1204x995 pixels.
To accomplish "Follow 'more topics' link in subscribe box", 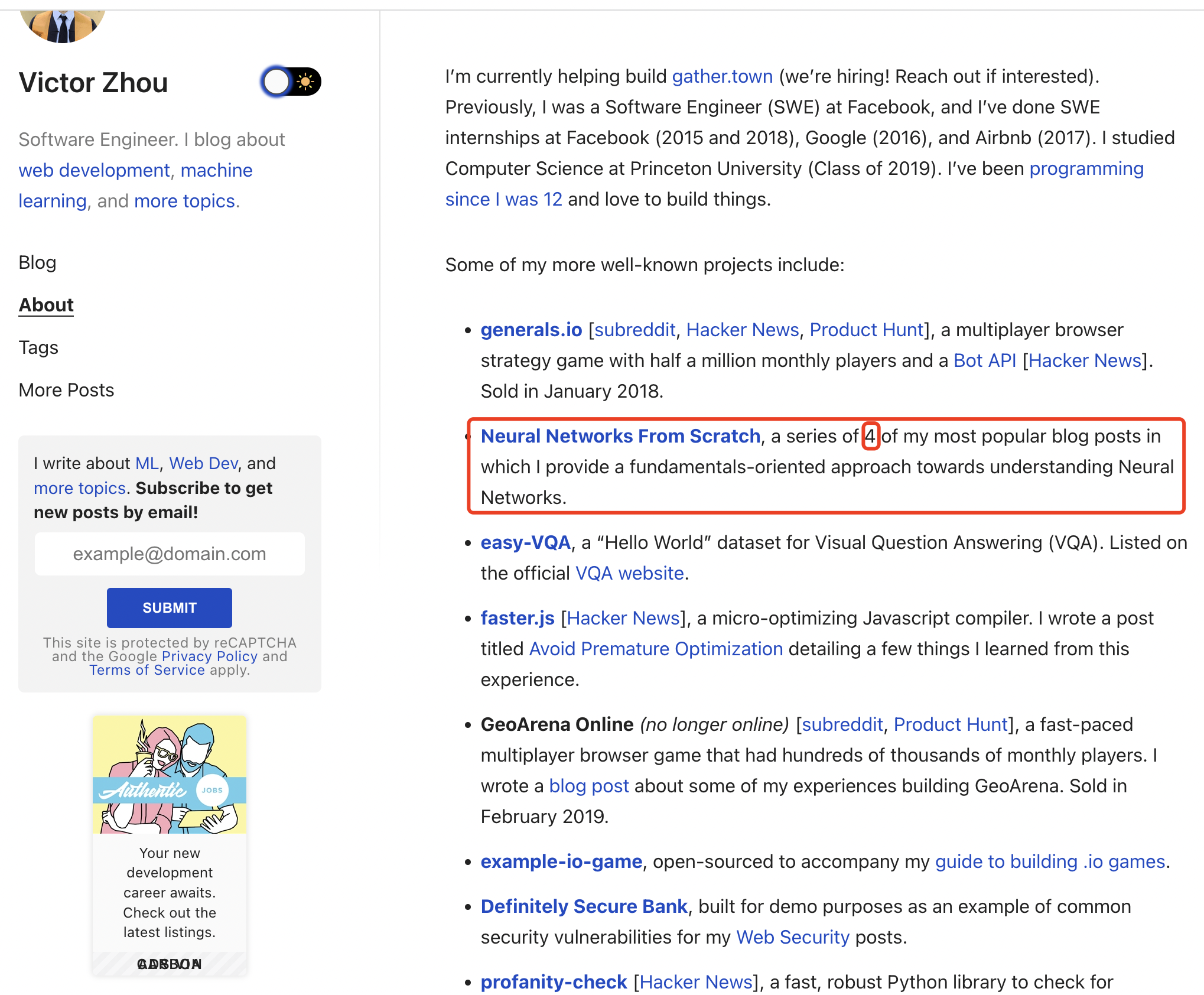I will (x=80, y=488).
